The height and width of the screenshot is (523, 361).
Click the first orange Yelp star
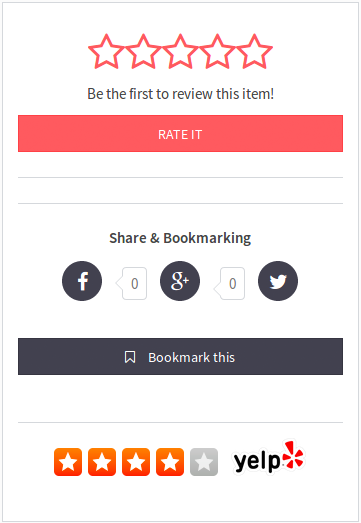[x=68, y=462]
